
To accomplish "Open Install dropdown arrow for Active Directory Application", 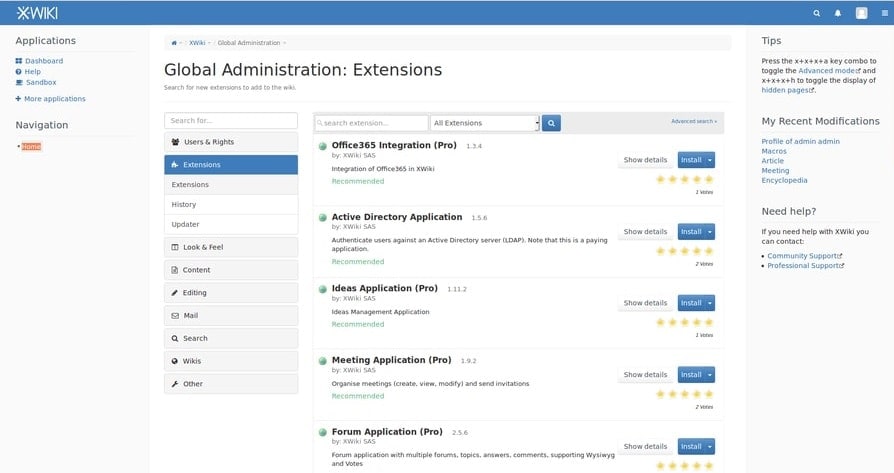I will pyautogui.click(x=710, y=232).
